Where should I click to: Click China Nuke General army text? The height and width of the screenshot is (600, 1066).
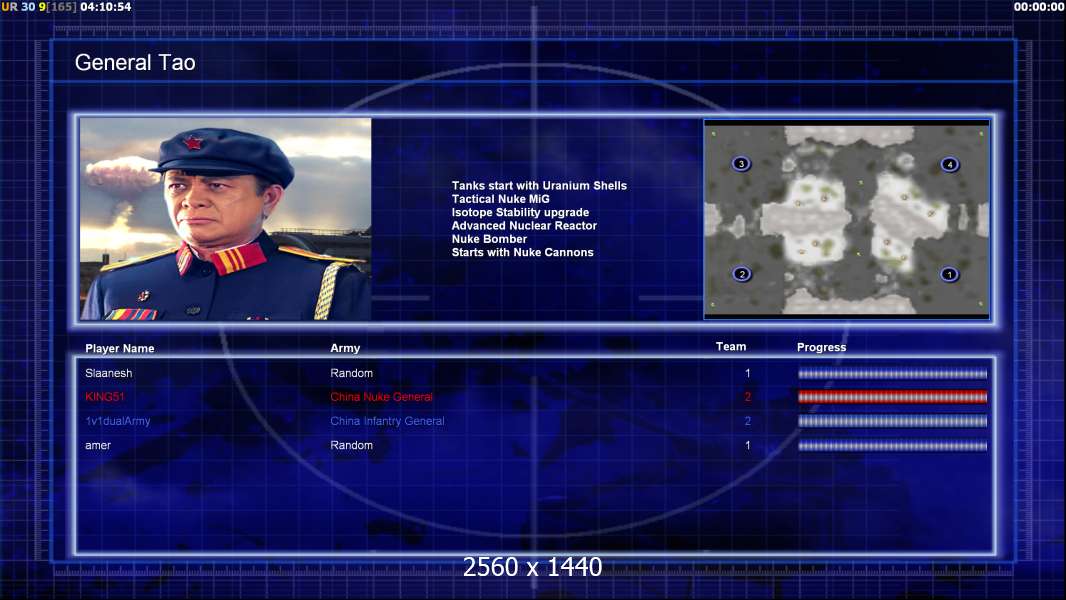(x=381, y=397)
